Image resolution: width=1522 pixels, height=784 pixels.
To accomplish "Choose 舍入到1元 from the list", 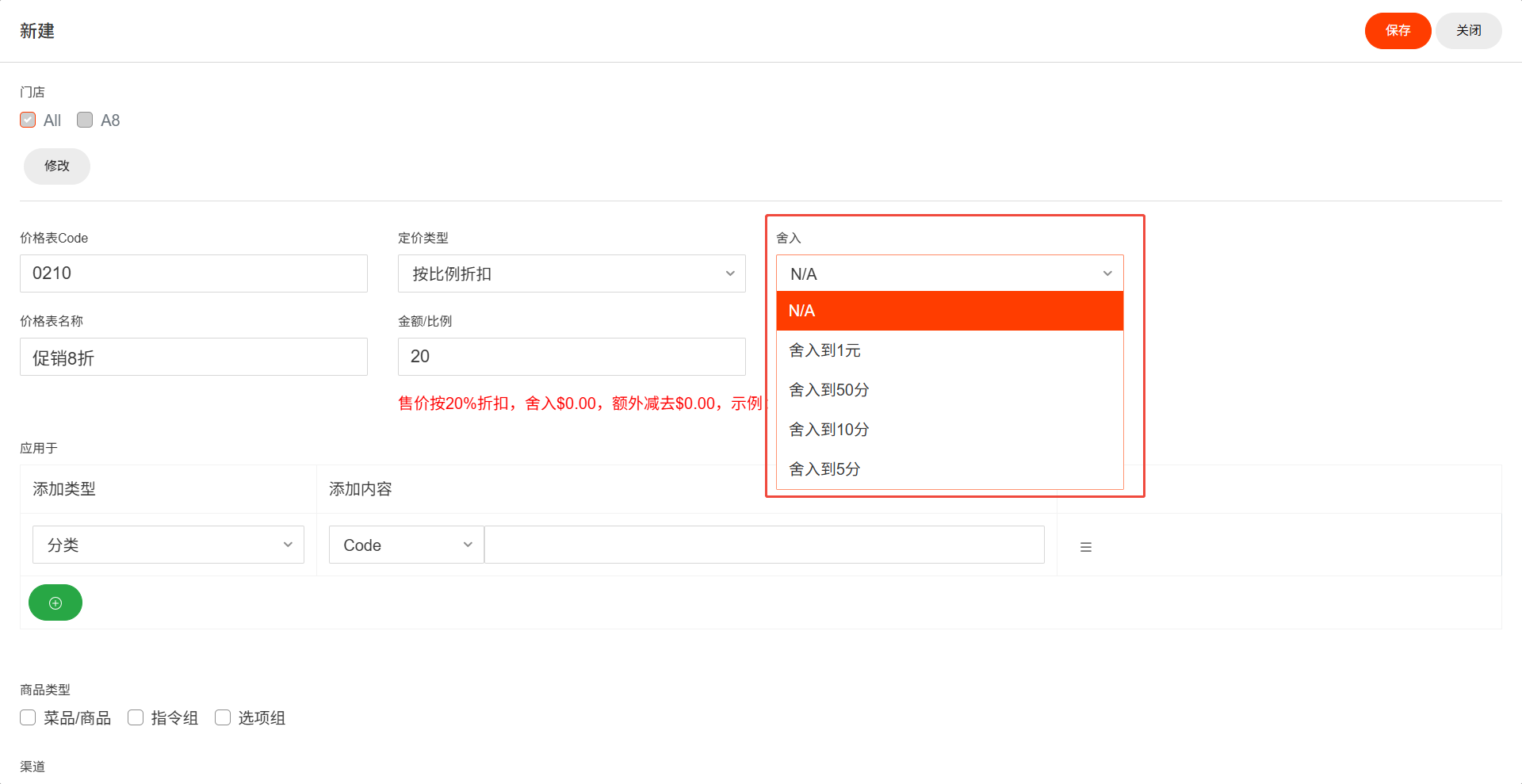I will (x=950, y=350).
